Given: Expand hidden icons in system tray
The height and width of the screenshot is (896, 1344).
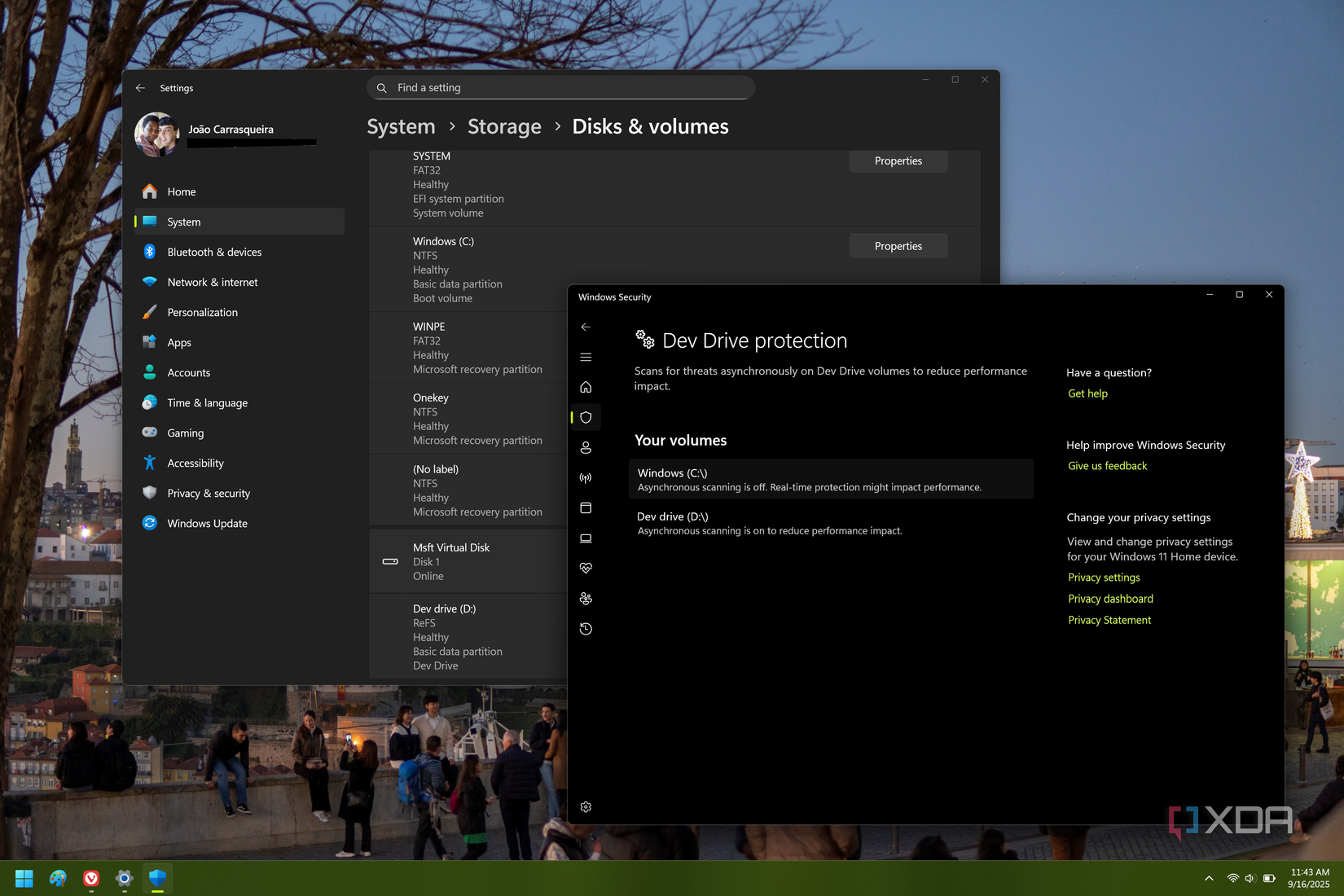Looking at the screenshot, I should coord(1208,878).
